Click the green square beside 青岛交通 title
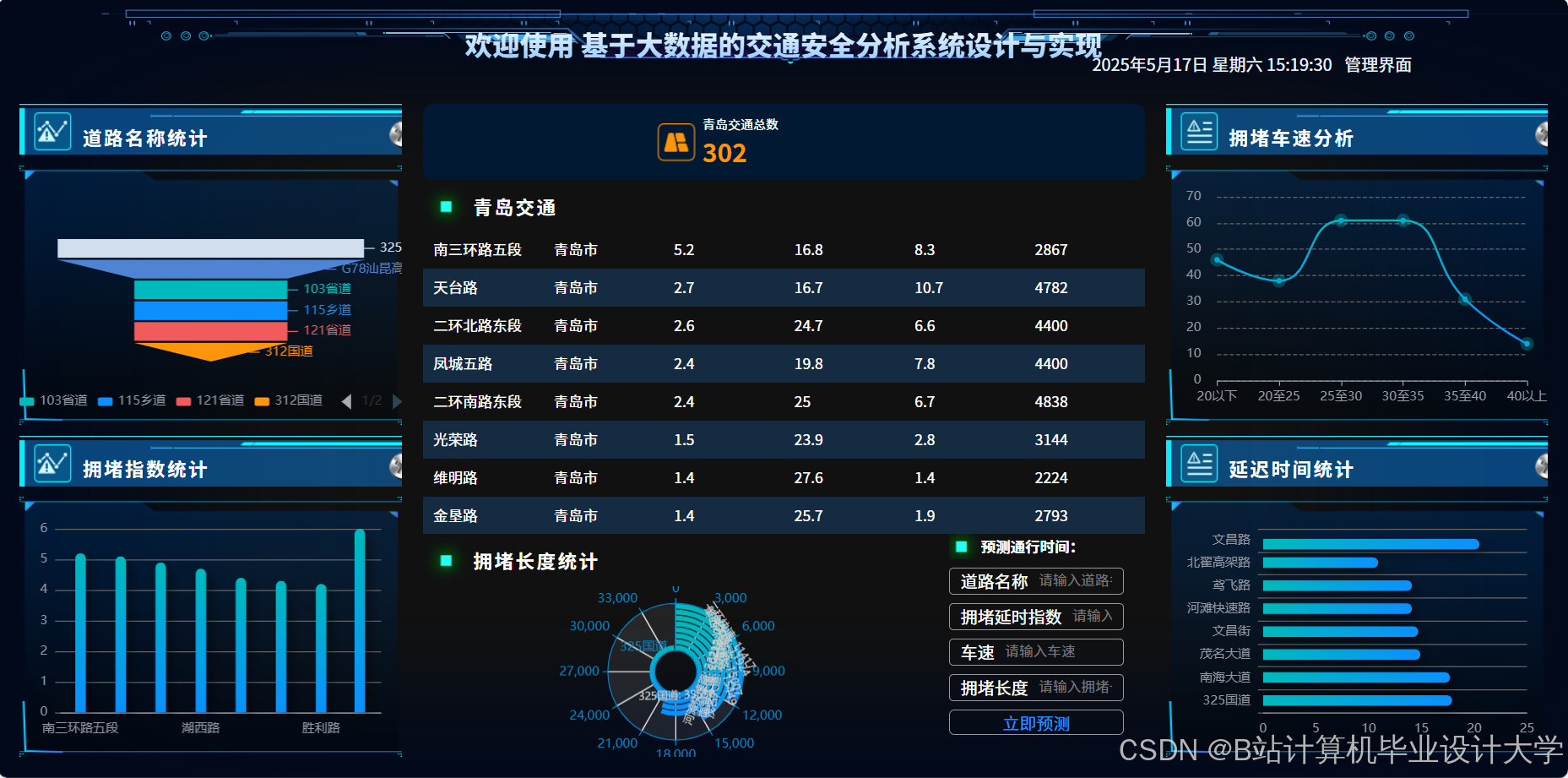The height and width of the screenshot is (778, 1568). 445,205
